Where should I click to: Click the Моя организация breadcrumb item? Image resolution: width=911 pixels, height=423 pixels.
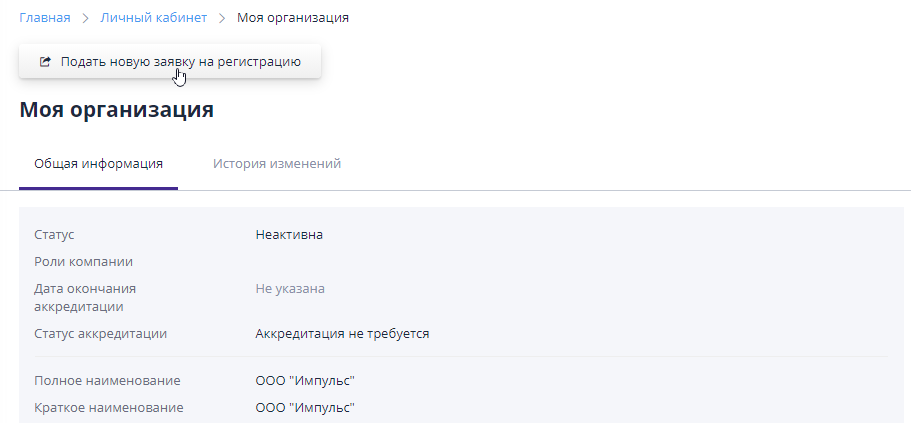click(x=293, y=18)
